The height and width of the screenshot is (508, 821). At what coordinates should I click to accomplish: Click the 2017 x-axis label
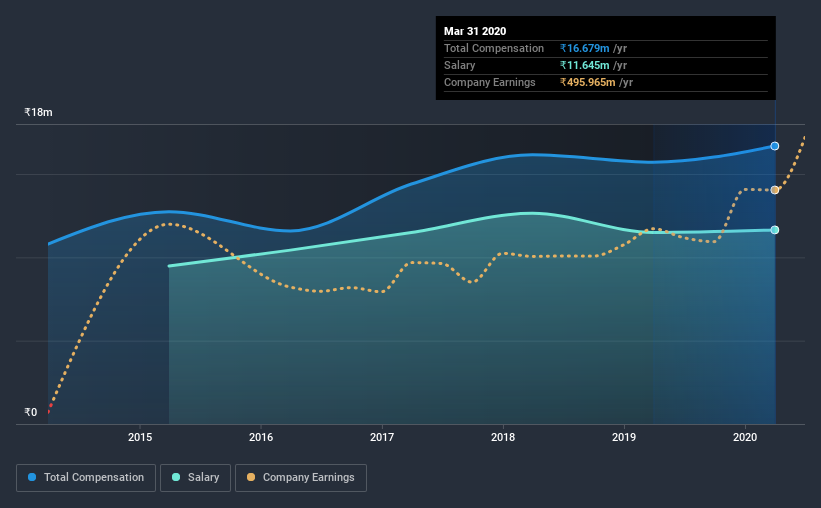tap(382, 437)
